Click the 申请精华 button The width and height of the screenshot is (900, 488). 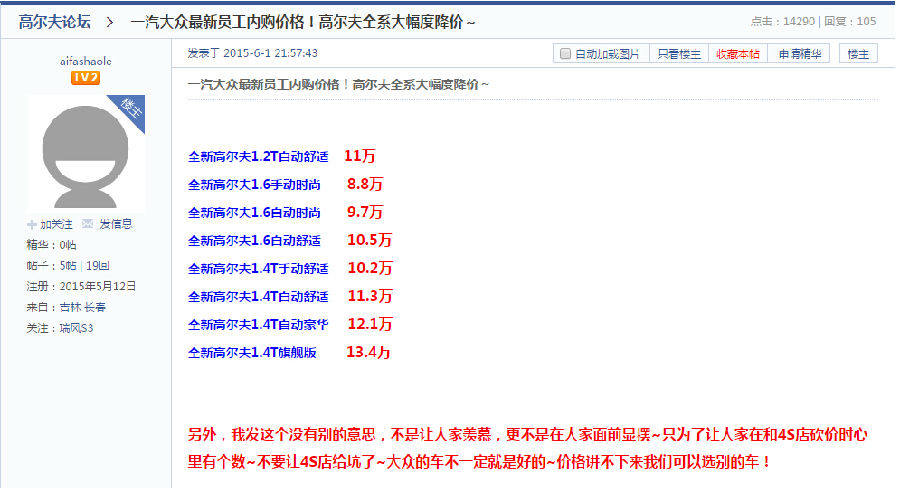801,54
